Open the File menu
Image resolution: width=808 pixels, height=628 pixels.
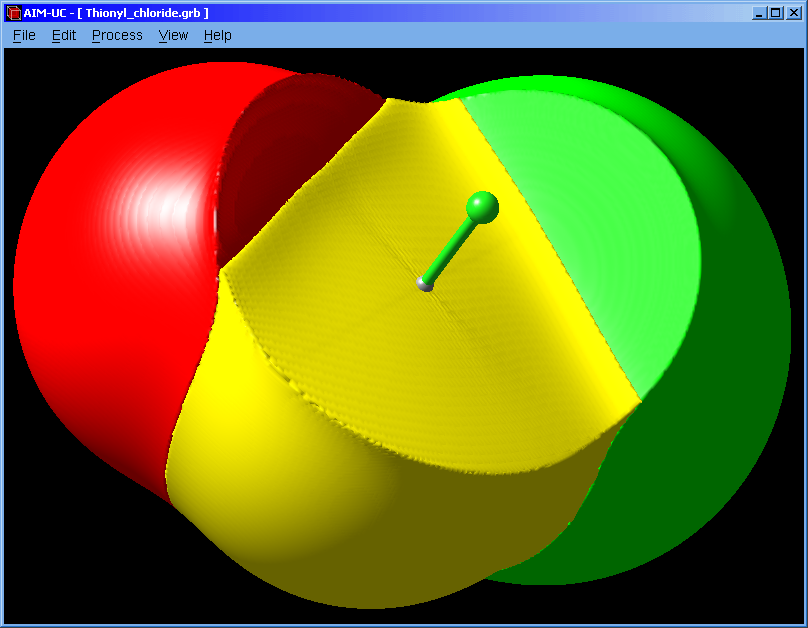(x=24, y=35)
